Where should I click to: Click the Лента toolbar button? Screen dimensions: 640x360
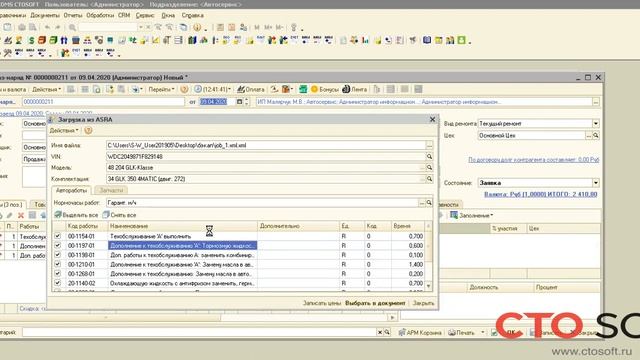[355, 89]
